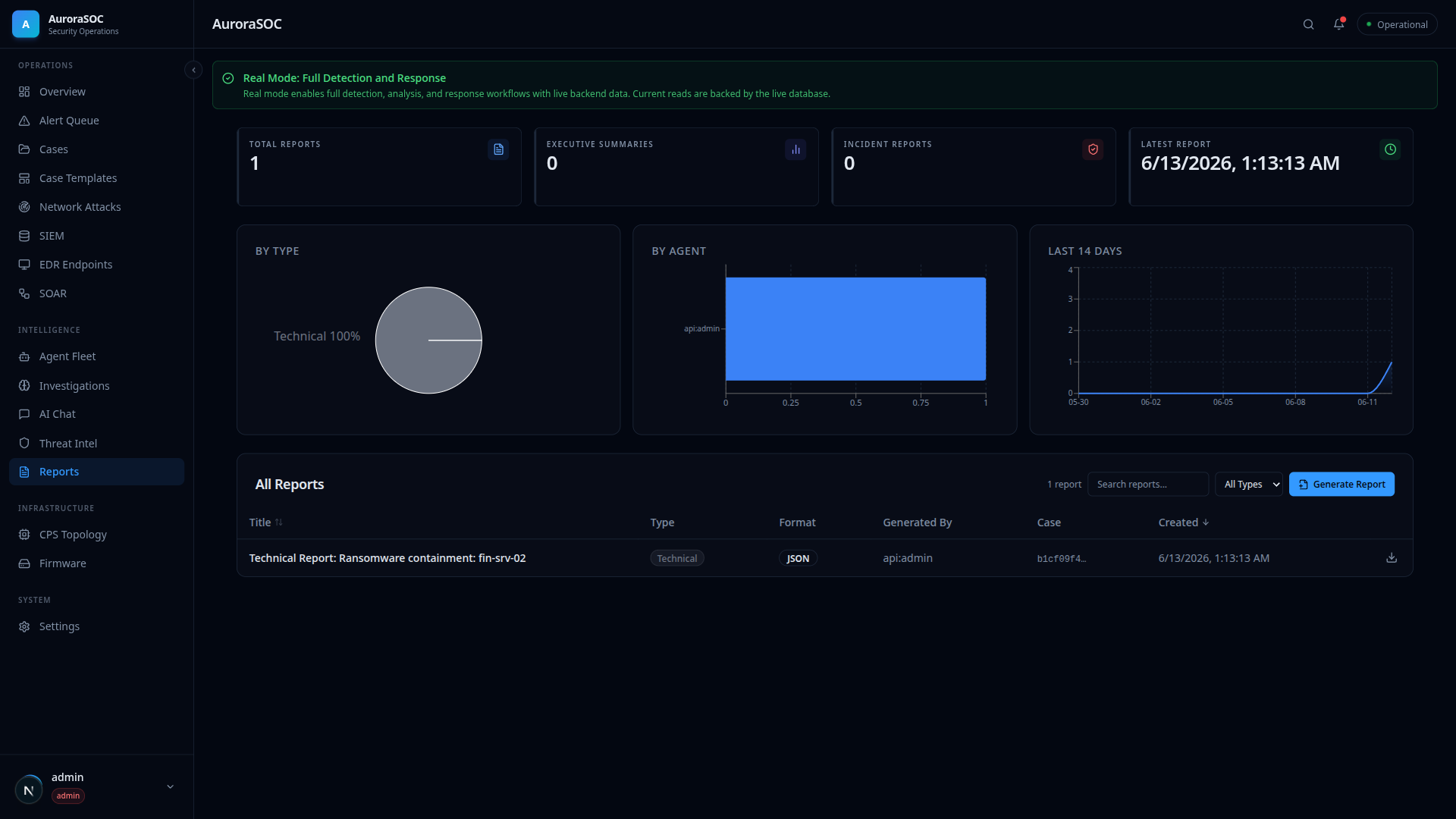Click the 'Technical 100%' pie label
This screenshot has height=819, width=1456.
tap(317, 336)
